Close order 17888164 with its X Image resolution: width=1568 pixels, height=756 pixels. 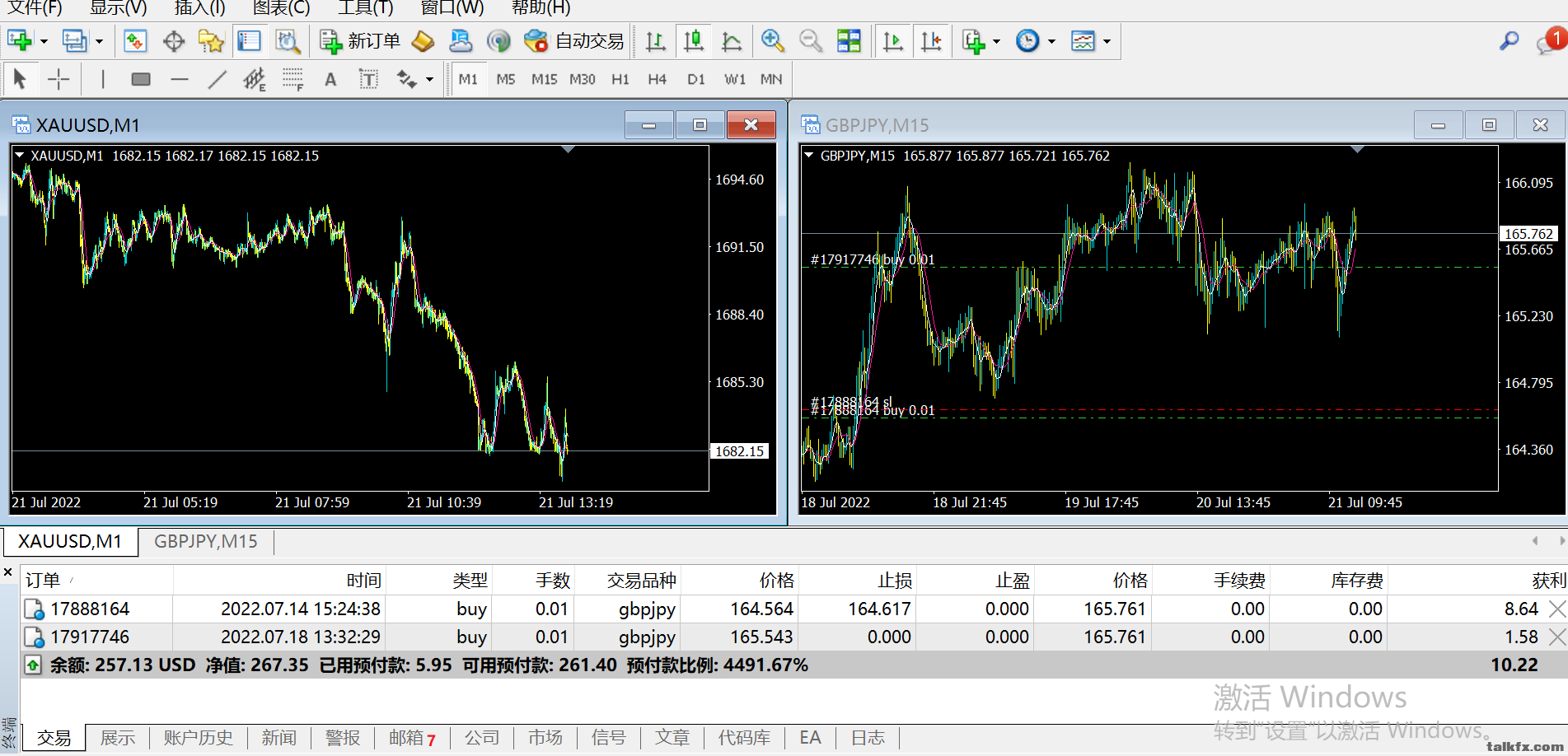[1556, 609]
